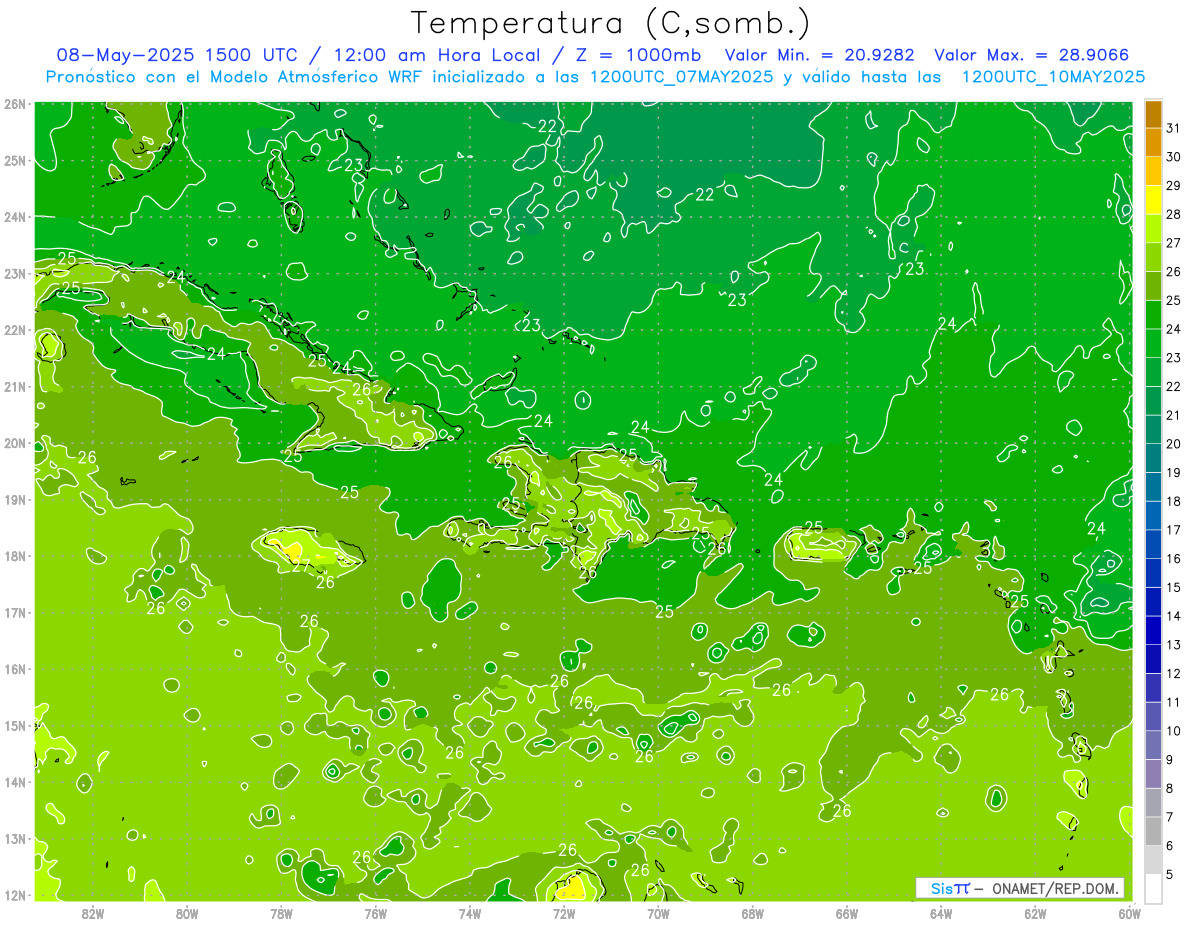The width and height of the screenshot is (1200, 927).
Task: Click the 68W longitude axis label
Action: [753, 913]
